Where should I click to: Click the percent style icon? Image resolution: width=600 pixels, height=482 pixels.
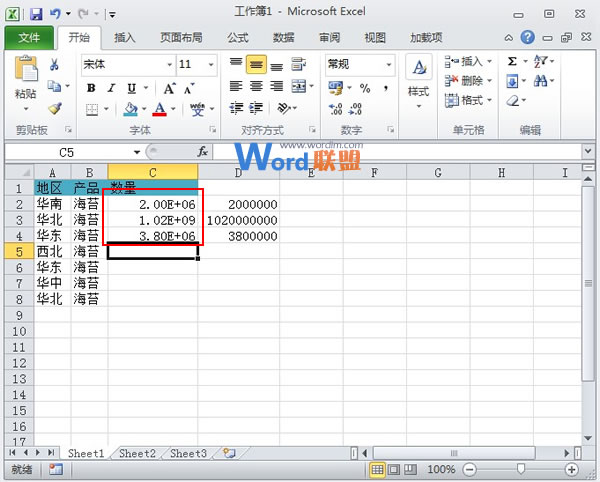[365, 87]
